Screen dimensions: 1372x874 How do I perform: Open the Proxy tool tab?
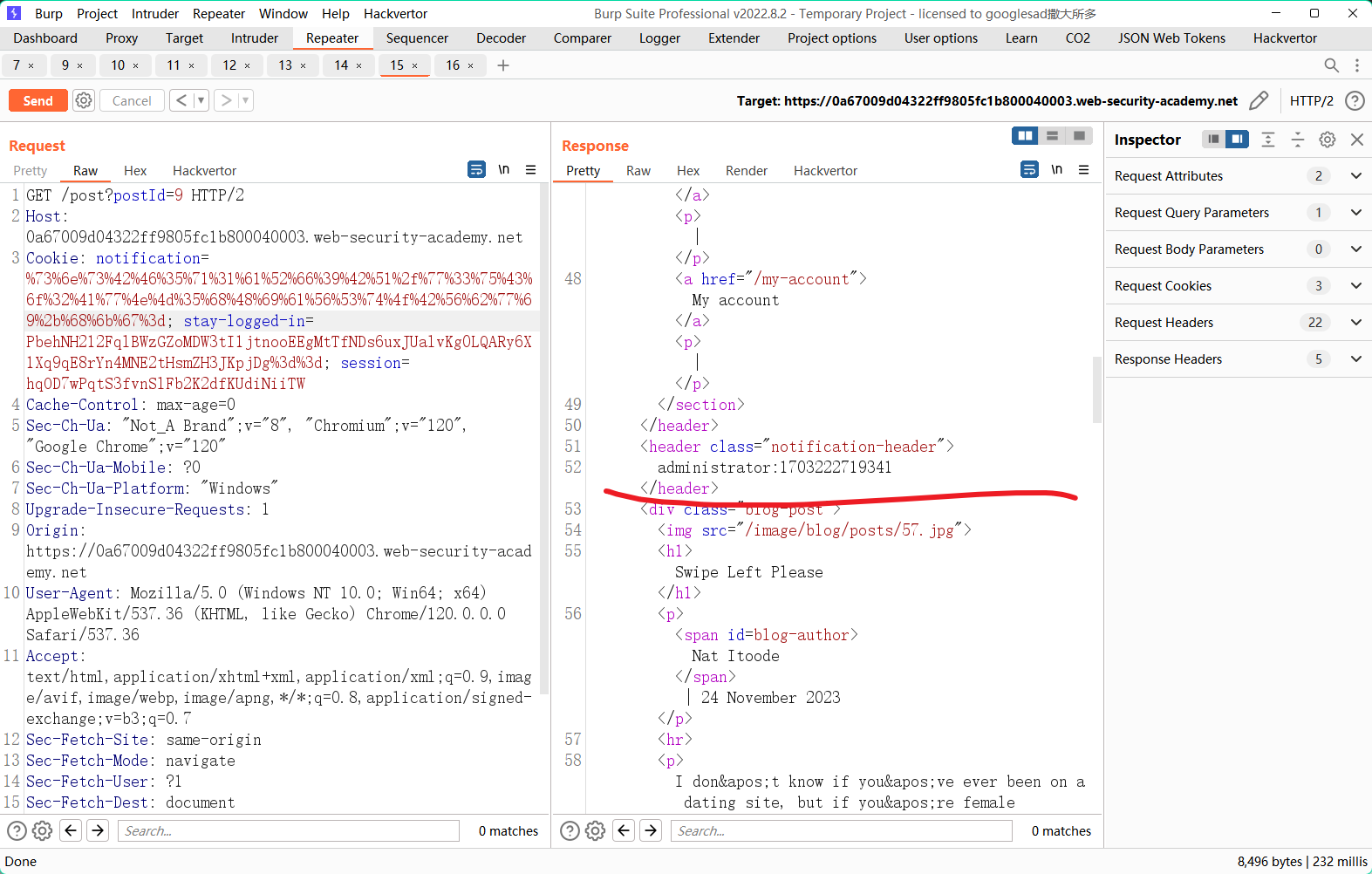tap(122, 38)
